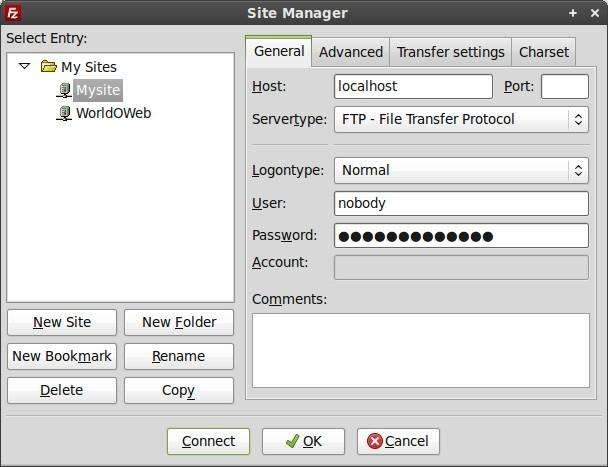Viewport: 608px width, 467px height.
Task: Click inside the Comments text area
Action: click(421, 351)
